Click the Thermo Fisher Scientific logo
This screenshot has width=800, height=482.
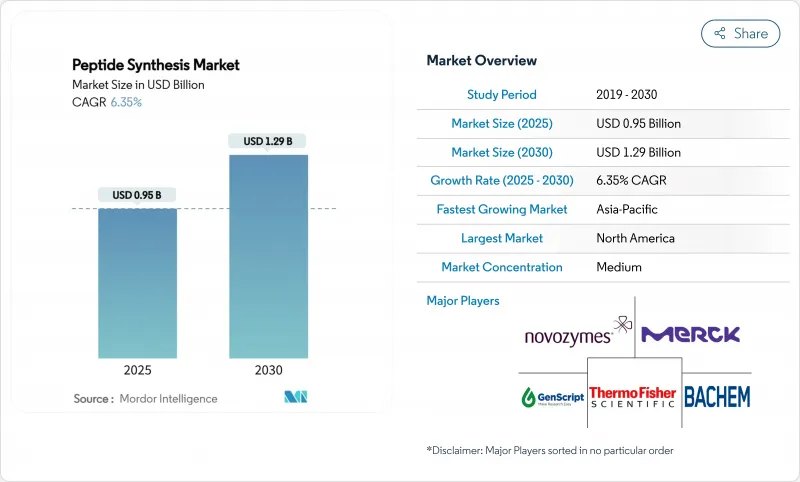[633, 397]
